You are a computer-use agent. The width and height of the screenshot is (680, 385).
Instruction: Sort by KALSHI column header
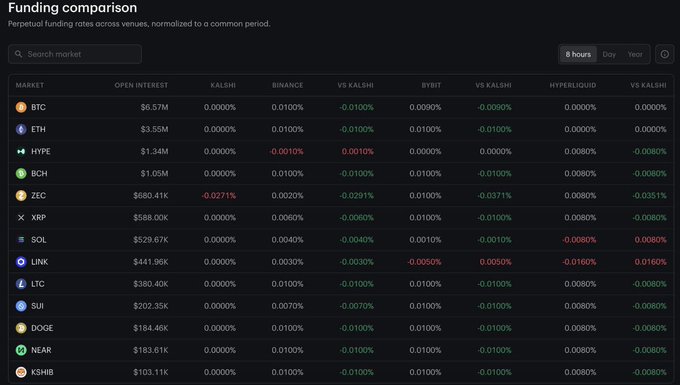pyautogui.click(x=223, y=85)
